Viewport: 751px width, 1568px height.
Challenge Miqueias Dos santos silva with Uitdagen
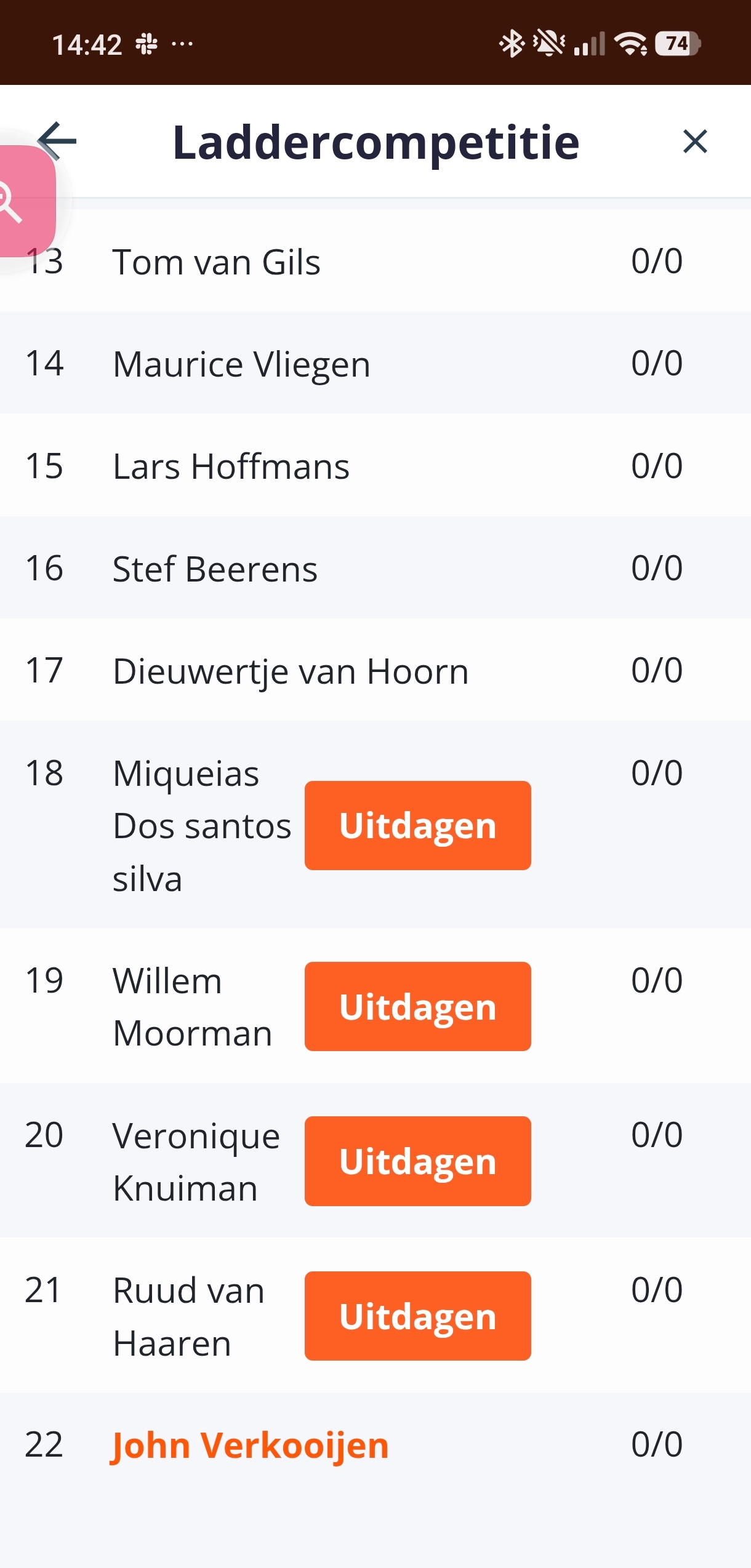[x=417, y=825]
